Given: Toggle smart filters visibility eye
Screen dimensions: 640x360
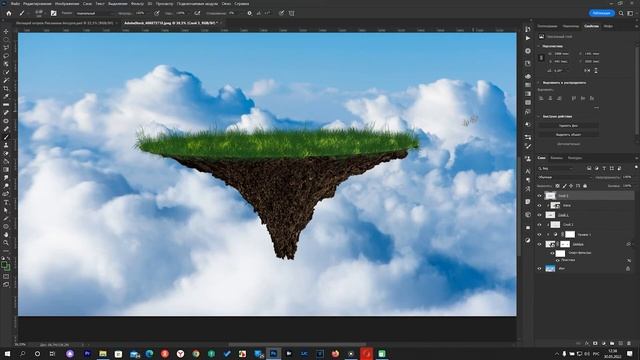Looking at the screenshot, I should (552, 253).
